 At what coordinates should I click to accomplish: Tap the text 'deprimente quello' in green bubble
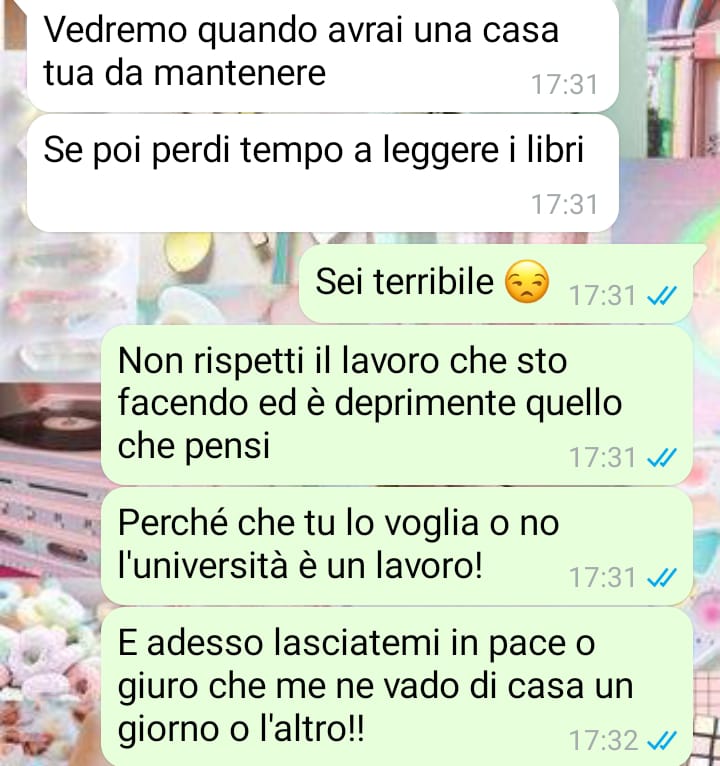(x=478, y=405)
